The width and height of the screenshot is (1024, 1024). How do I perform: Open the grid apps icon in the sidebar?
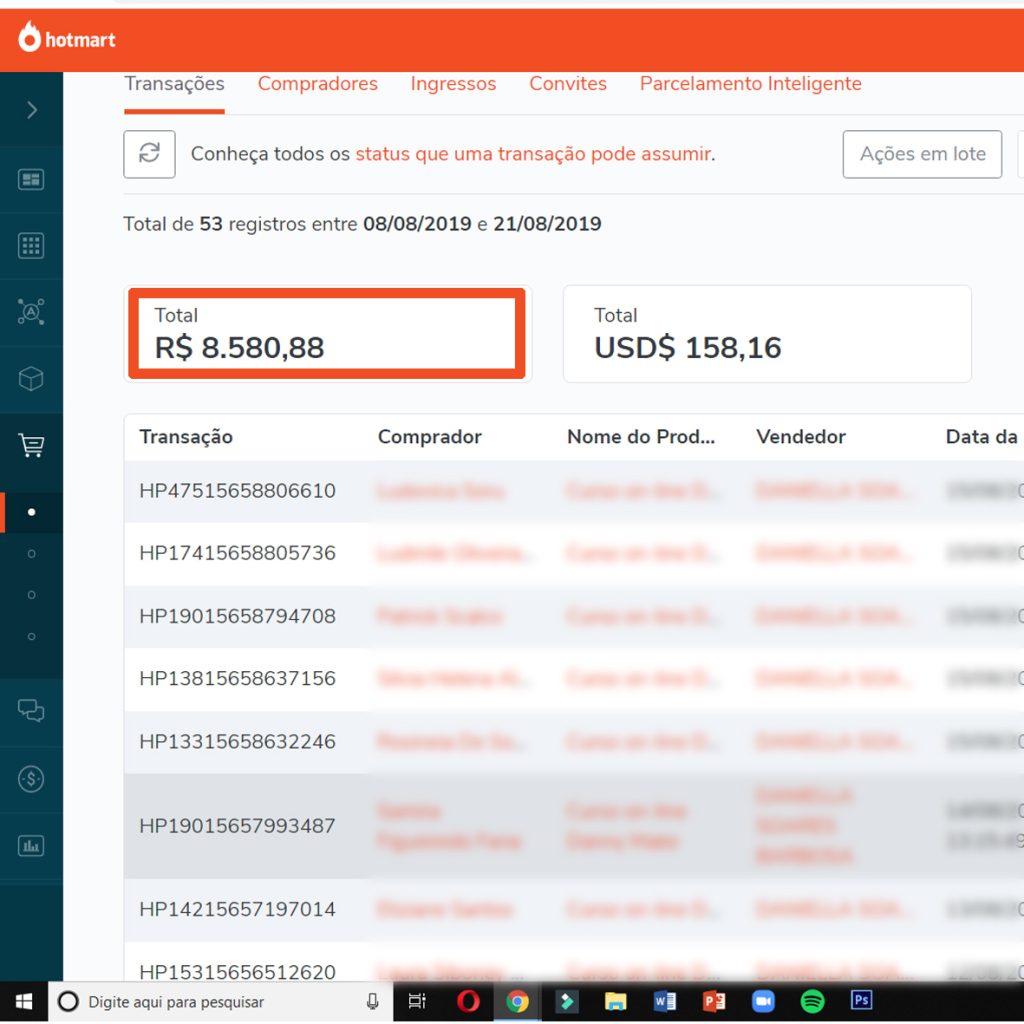tap(31, 246)
